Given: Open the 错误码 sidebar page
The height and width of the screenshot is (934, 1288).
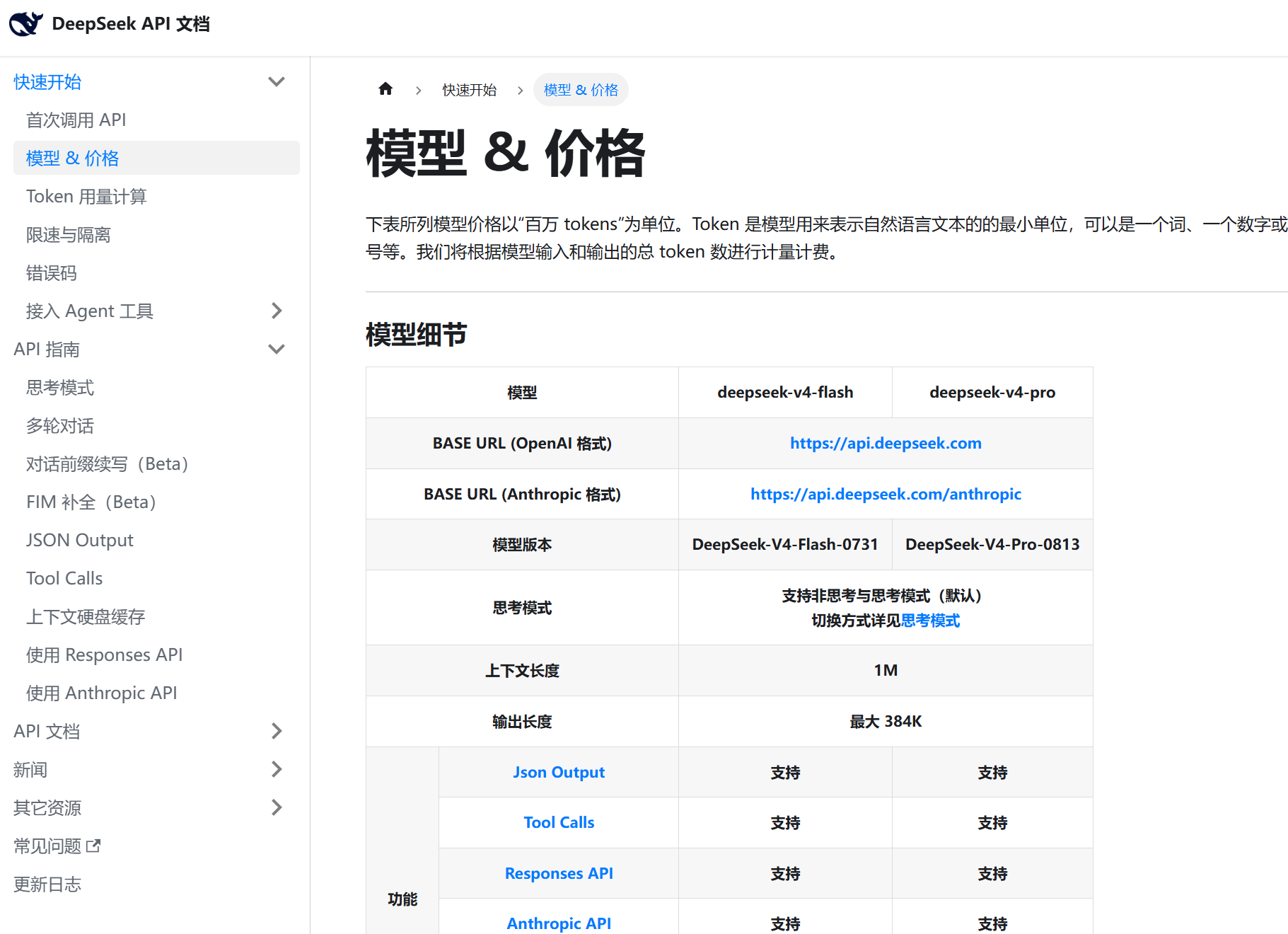Looking at the screenshot, I should pos(51,272).
